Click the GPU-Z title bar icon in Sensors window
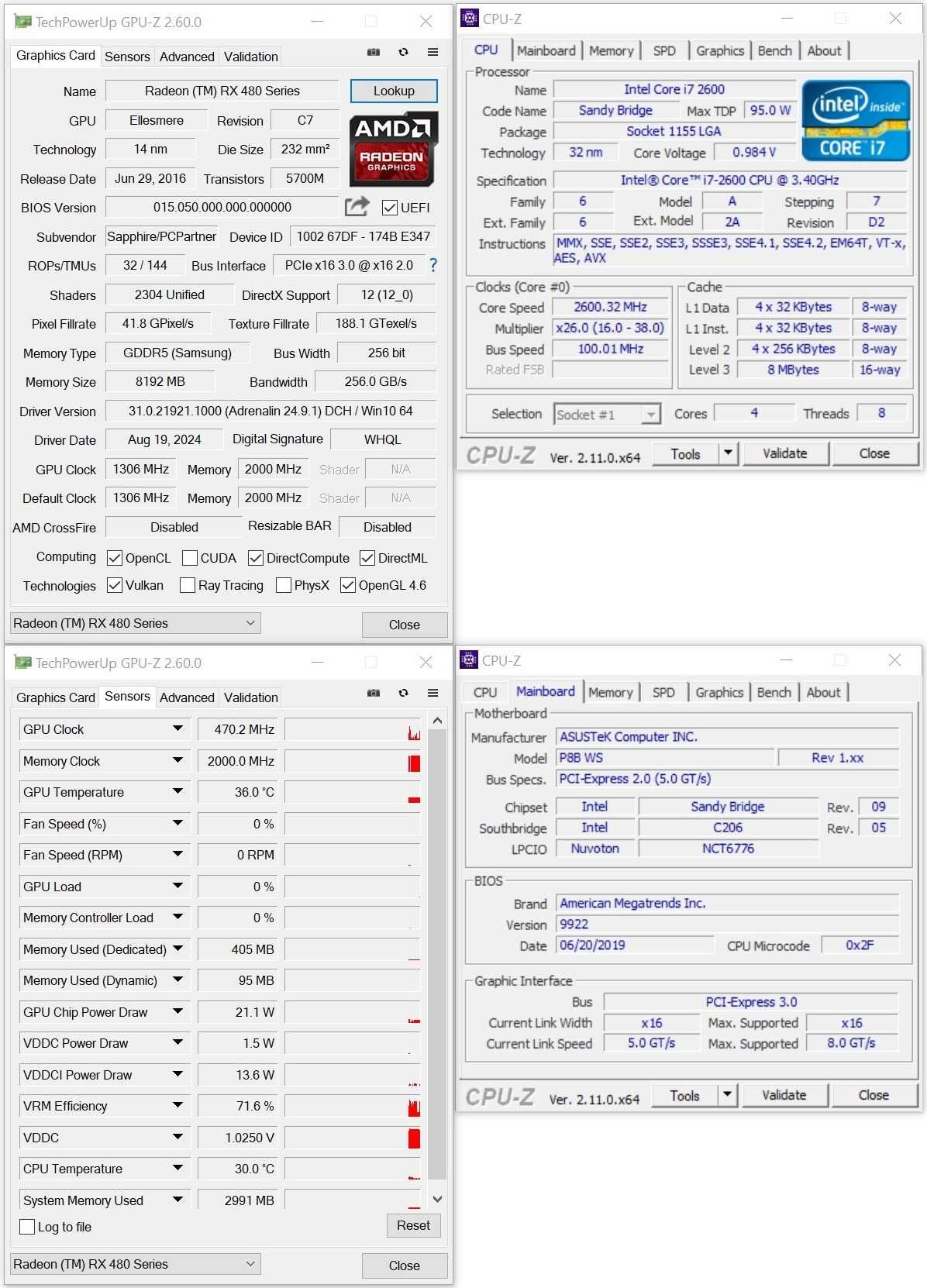The image size is (927, 1288). pyautogui.click(x=23, y=663)
